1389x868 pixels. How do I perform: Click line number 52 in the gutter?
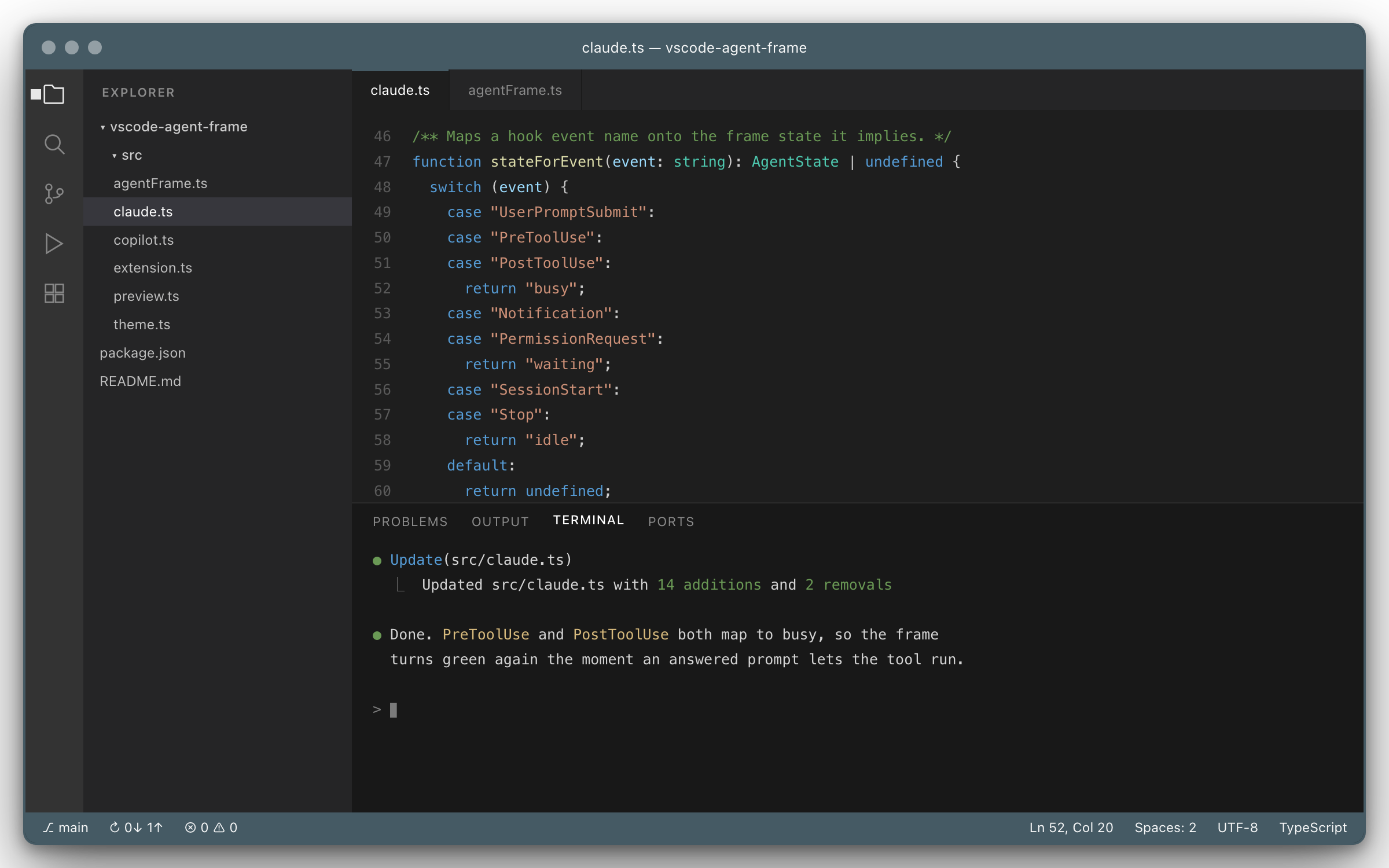(x=382, y=288)
